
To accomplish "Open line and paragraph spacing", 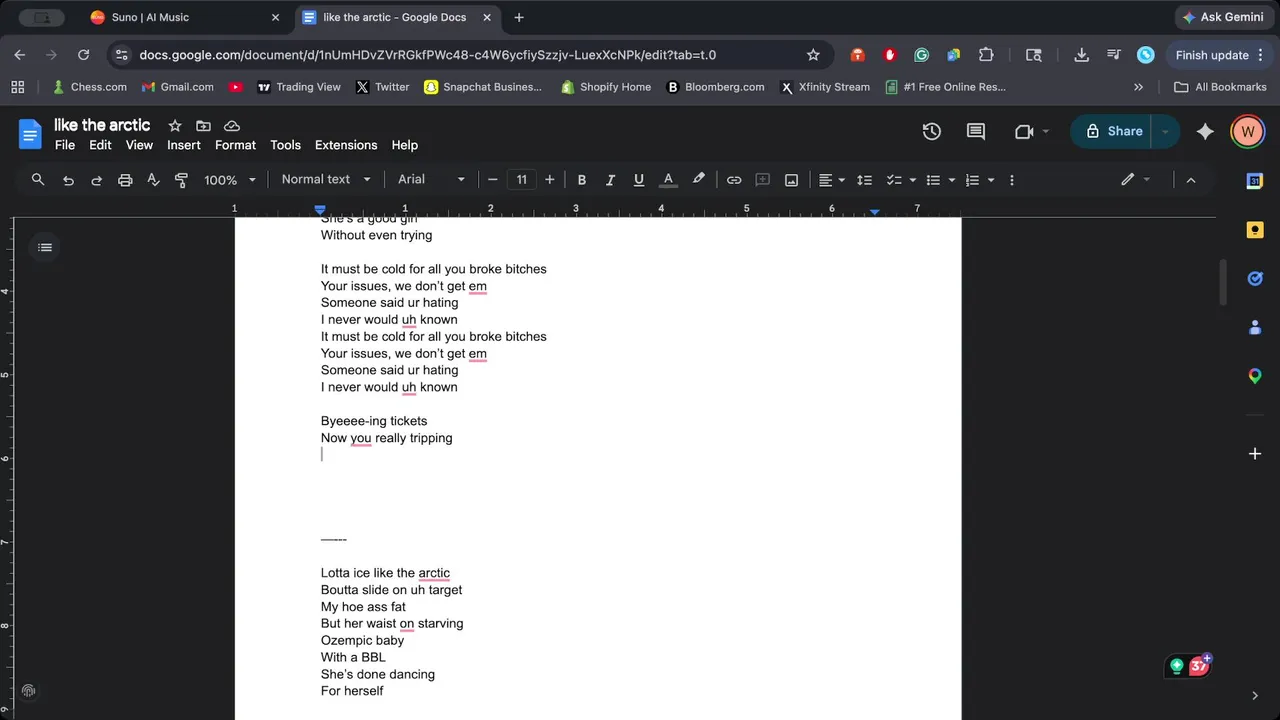I will tap(865, 180).
